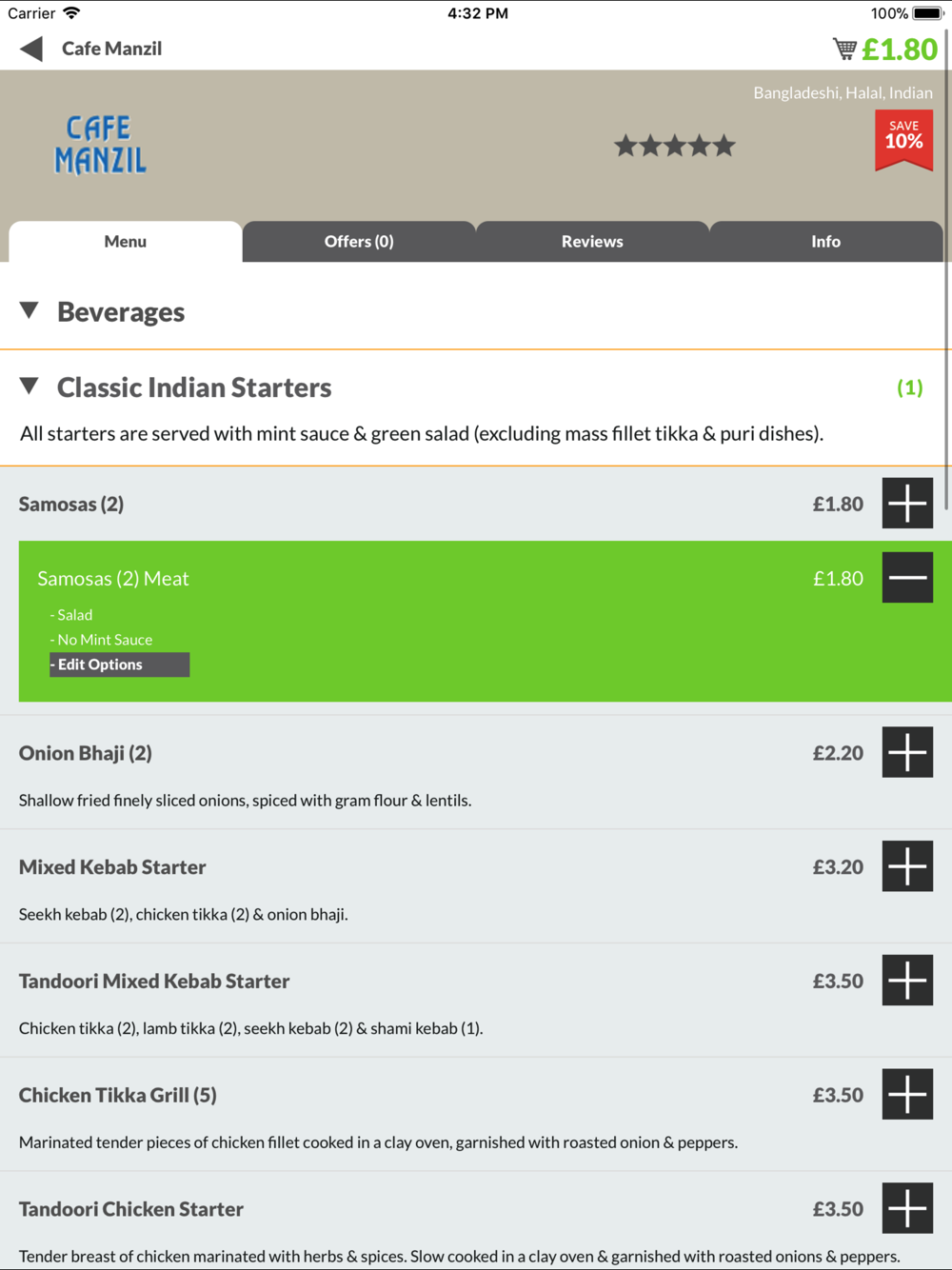Tap the Classic Indian Starters heading
The height and width of the screenshot is (1270, 952).
pyautogui.click(x=194, y=387)
